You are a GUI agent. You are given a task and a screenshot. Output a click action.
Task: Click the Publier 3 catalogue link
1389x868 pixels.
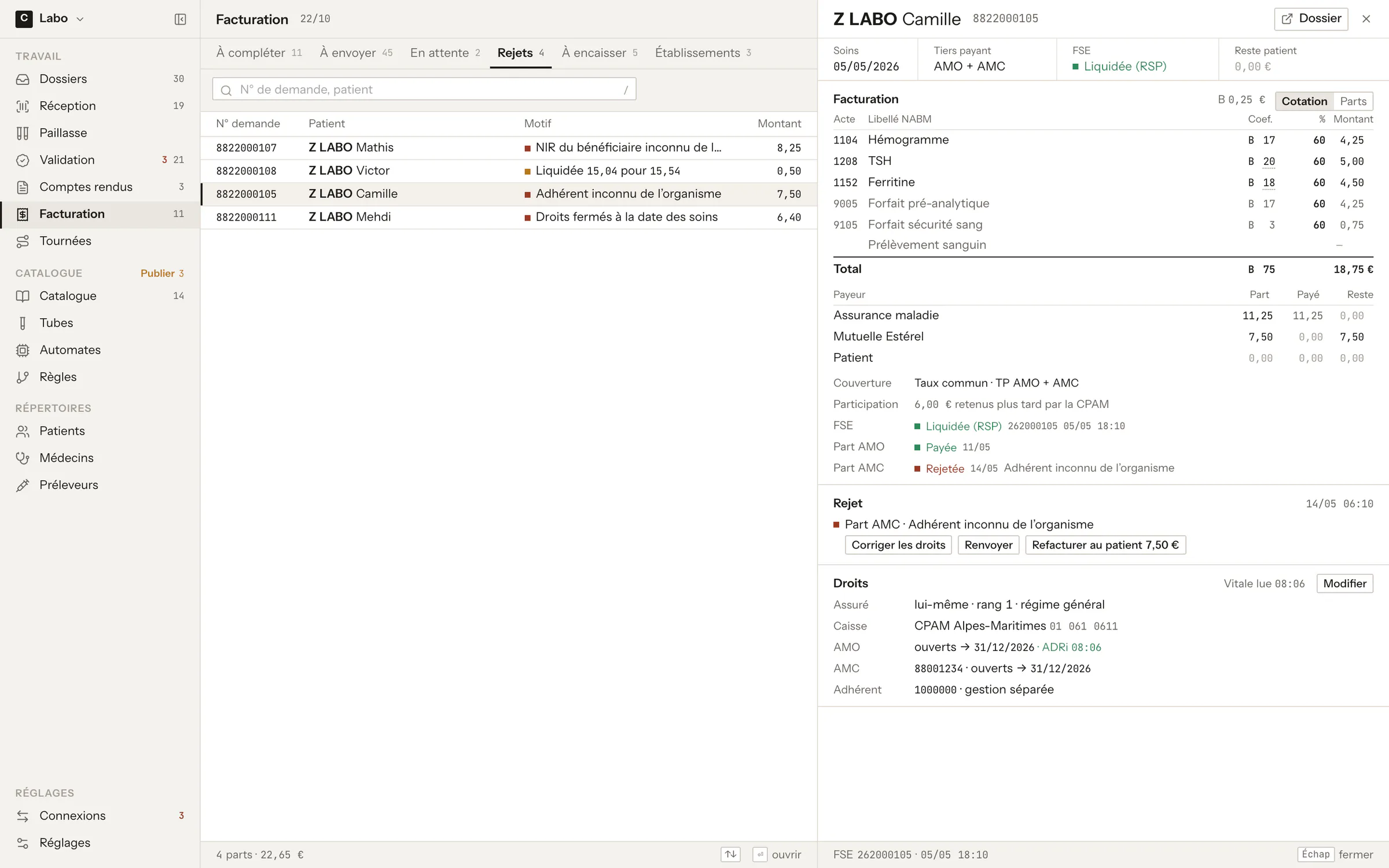pos(162,273)
